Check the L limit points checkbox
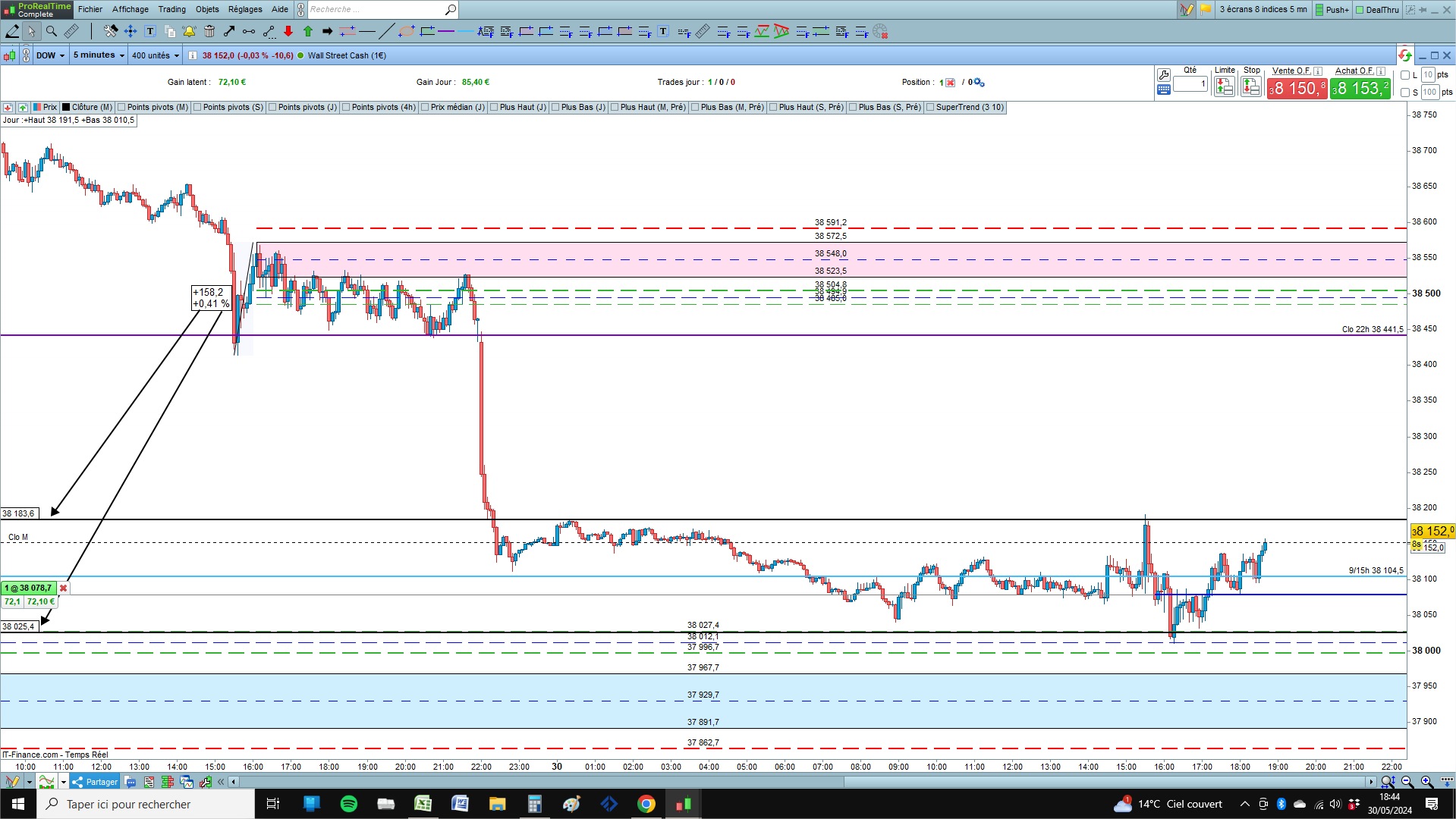This screenshot has width=1456, height=819. (1405, 75)
